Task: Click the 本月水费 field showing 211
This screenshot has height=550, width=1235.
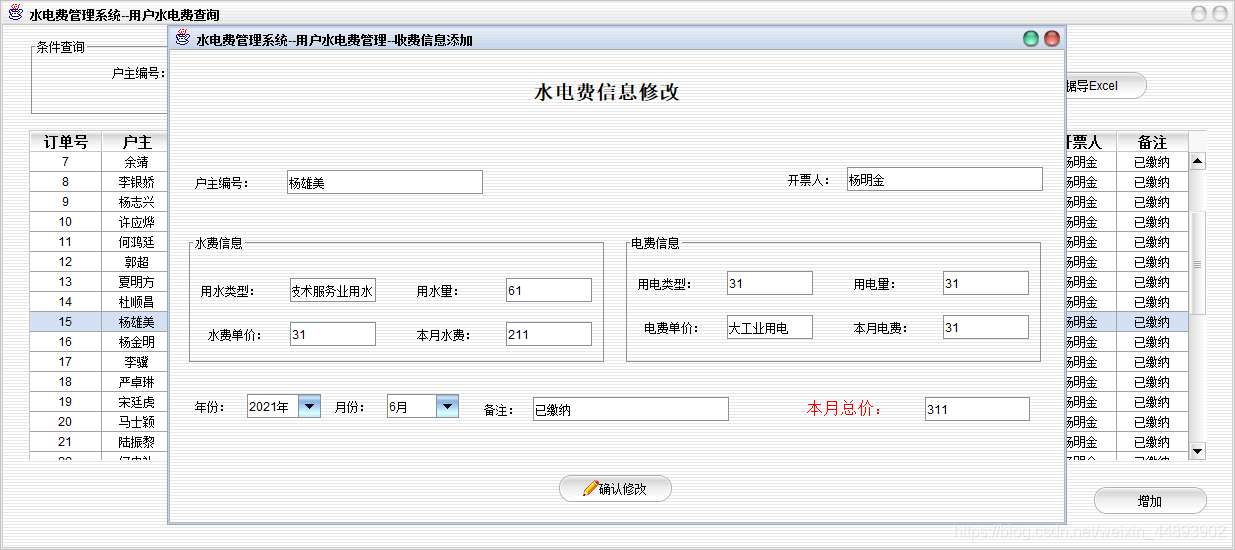Action: pos(549,334)
